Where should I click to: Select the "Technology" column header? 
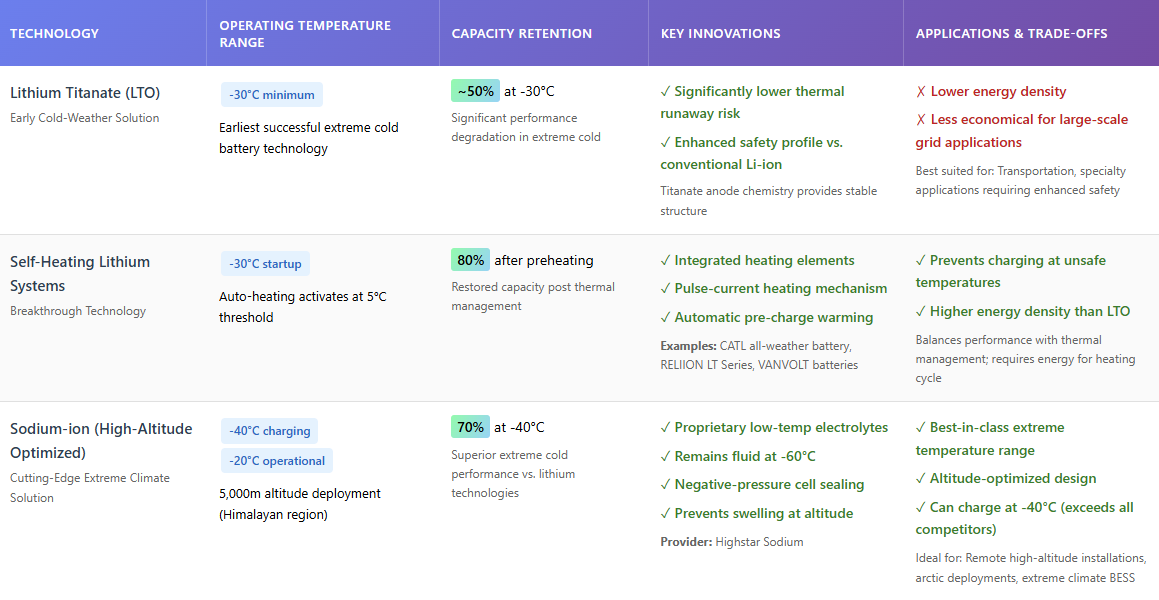pos(55,34)
